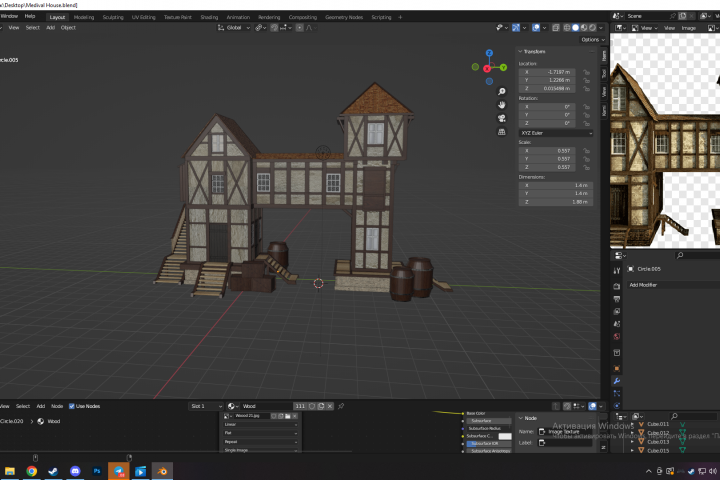Open the Slot 1 material slot dropdown
Image resolution: width=720 pixels, height=480 pixels.
point(206,406)
